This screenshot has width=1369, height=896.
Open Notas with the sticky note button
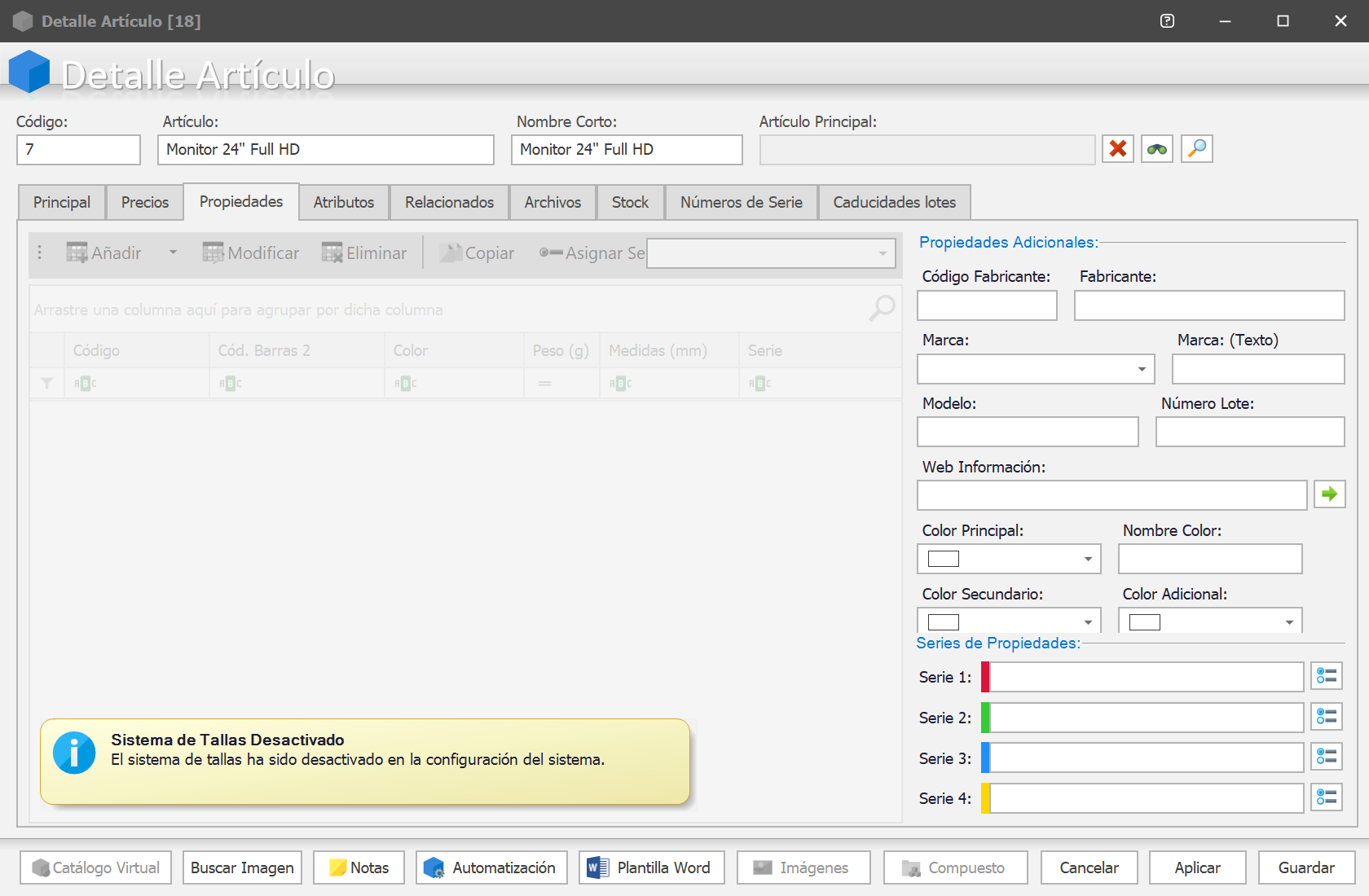tap(359, 867)
